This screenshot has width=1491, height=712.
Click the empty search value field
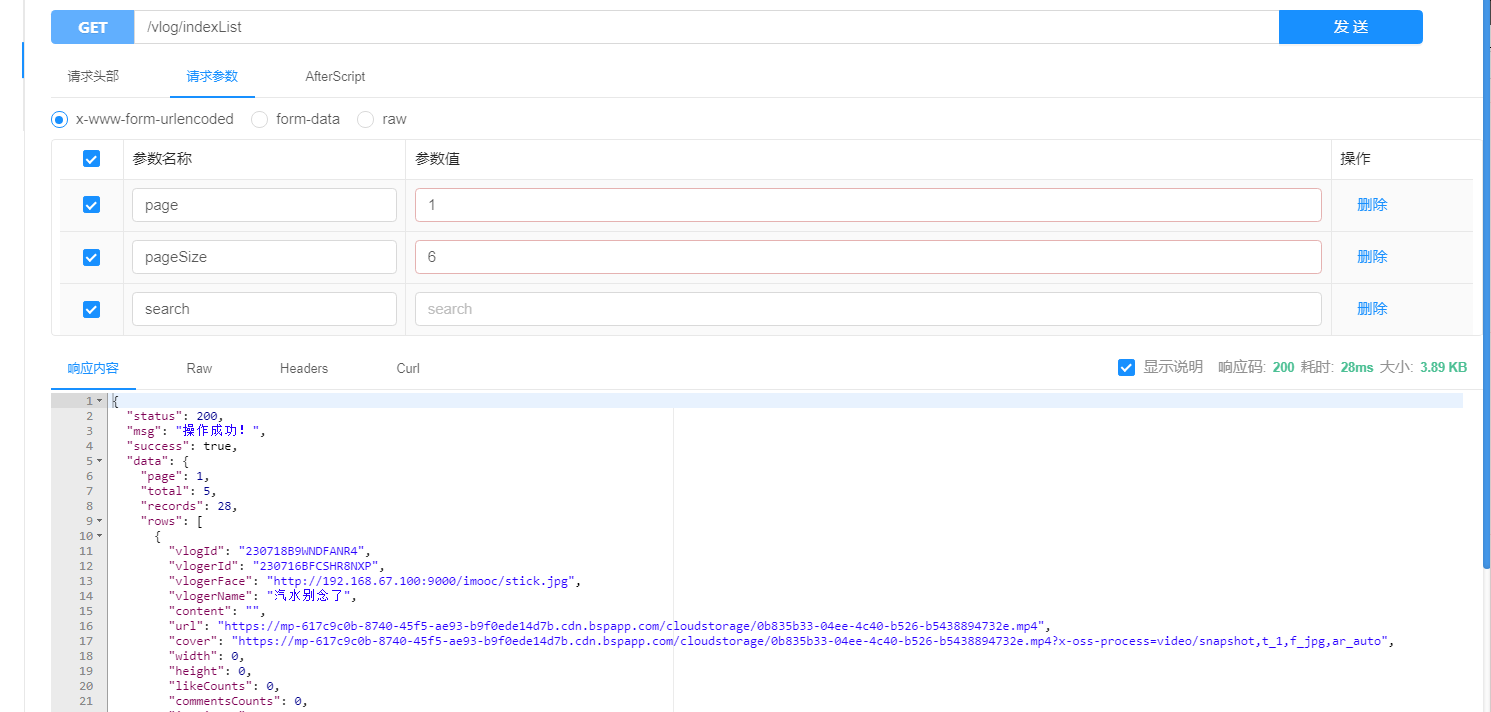click(x=868, y=309)
